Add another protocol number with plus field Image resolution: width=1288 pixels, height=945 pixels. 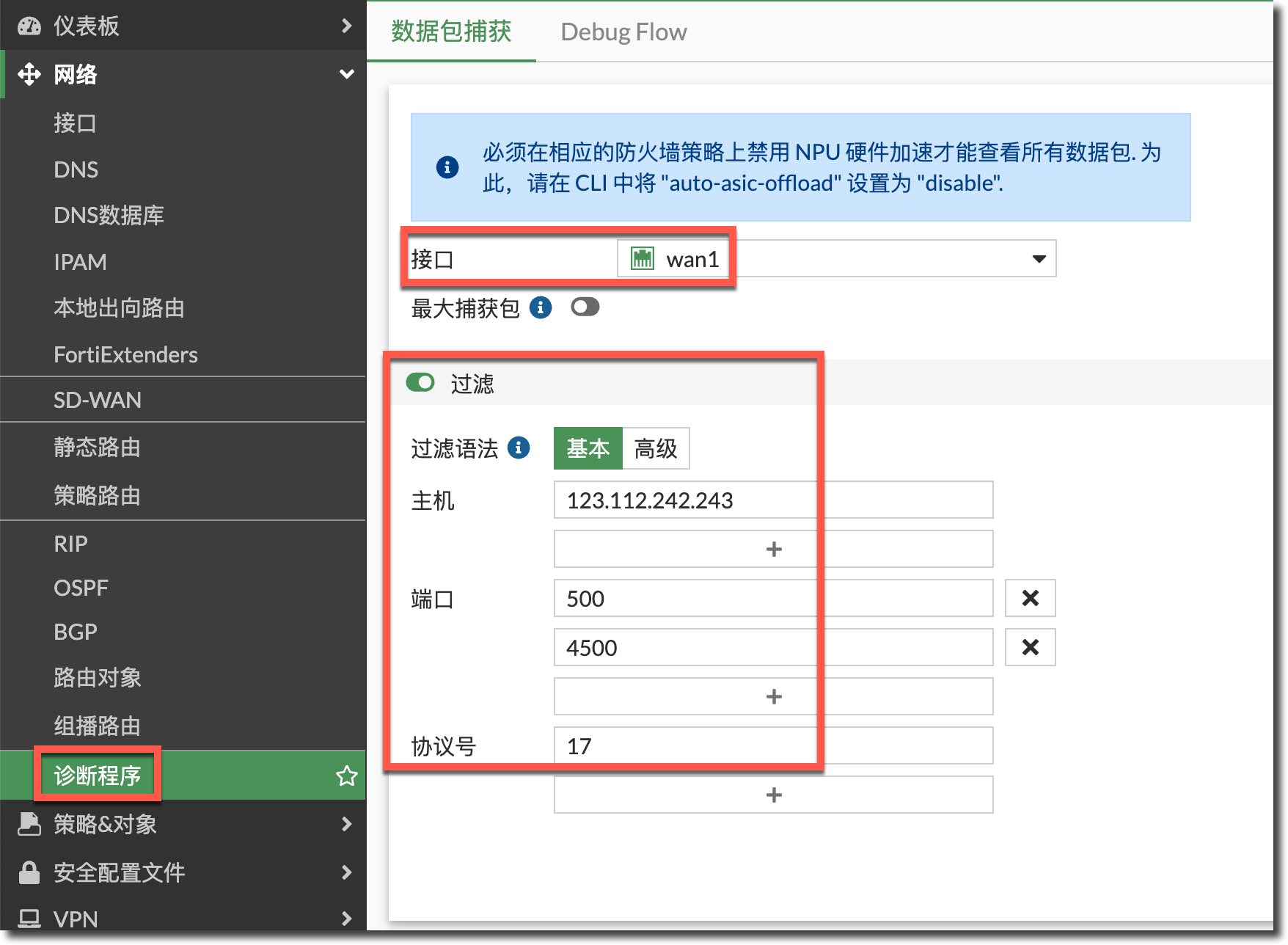773,795
